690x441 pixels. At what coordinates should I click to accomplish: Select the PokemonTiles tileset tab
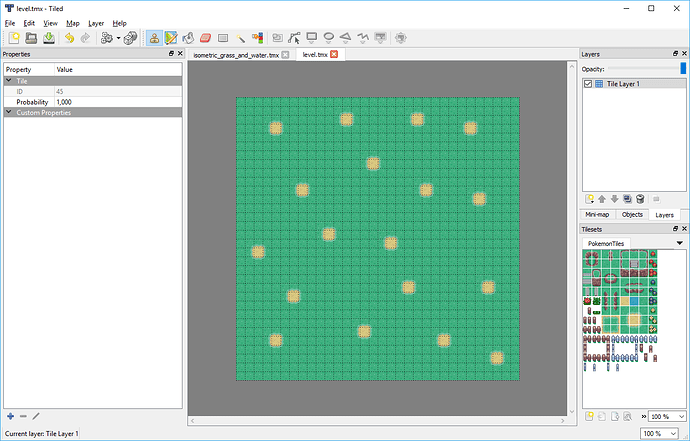click(606, 243)
